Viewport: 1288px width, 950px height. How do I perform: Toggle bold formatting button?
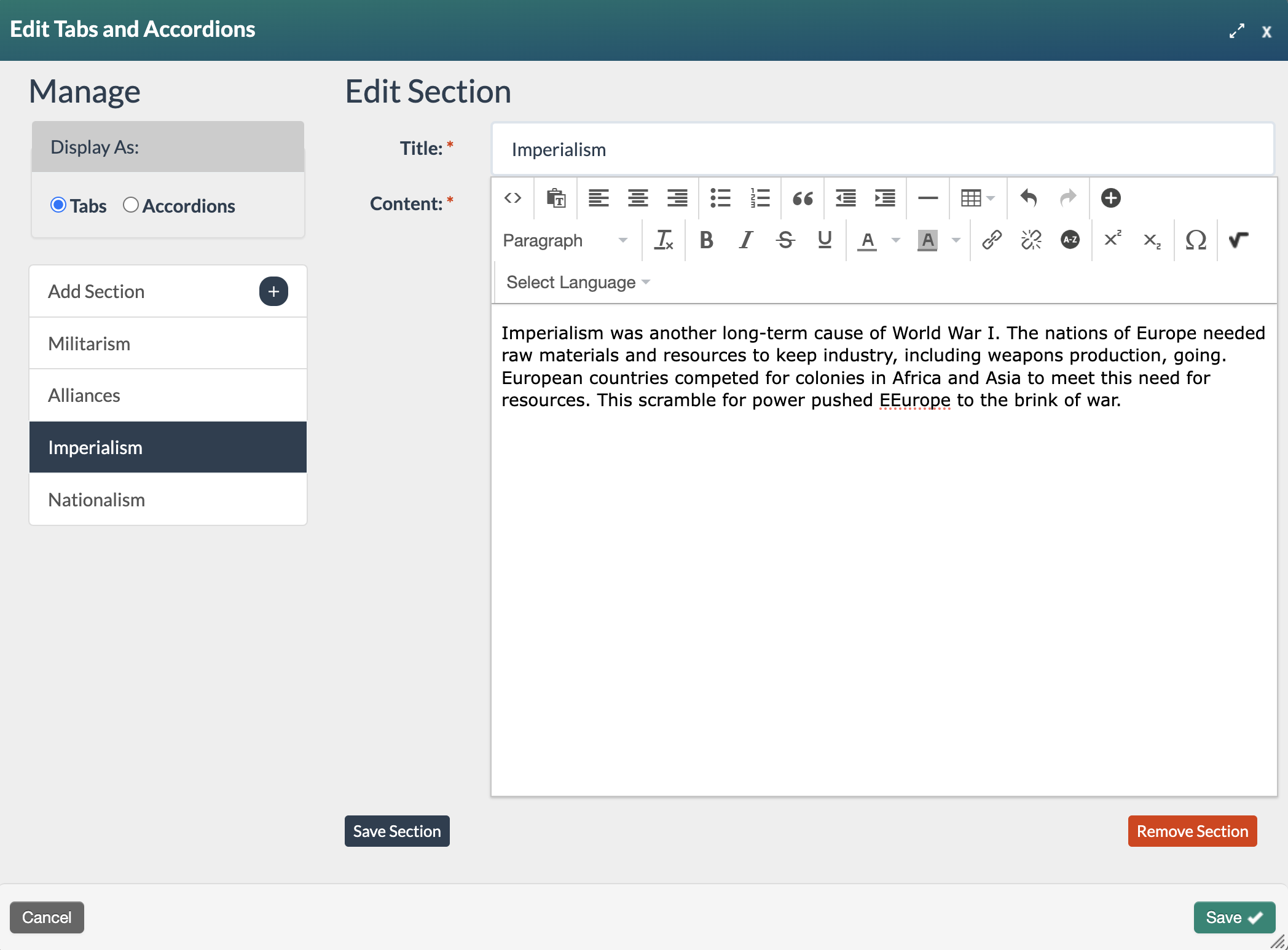707,240
